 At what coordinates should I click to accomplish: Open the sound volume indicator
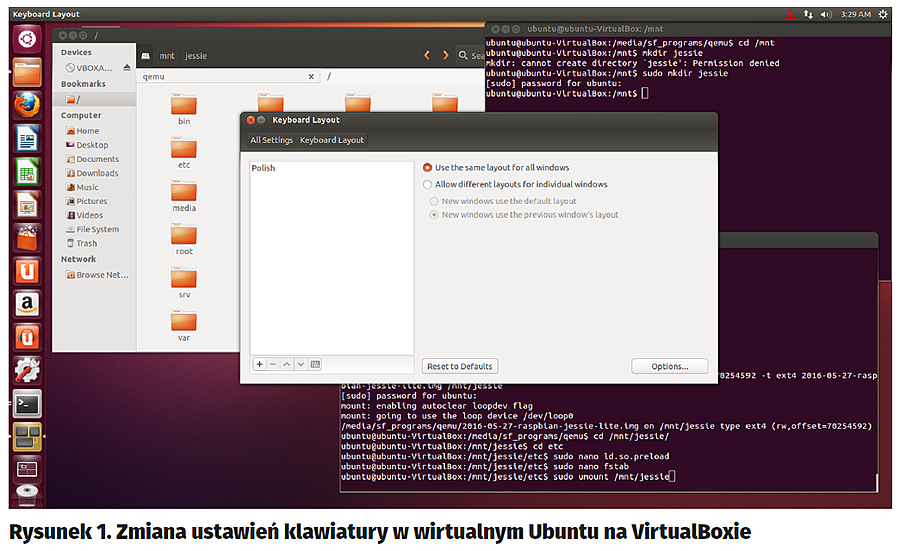coord(826,14)
